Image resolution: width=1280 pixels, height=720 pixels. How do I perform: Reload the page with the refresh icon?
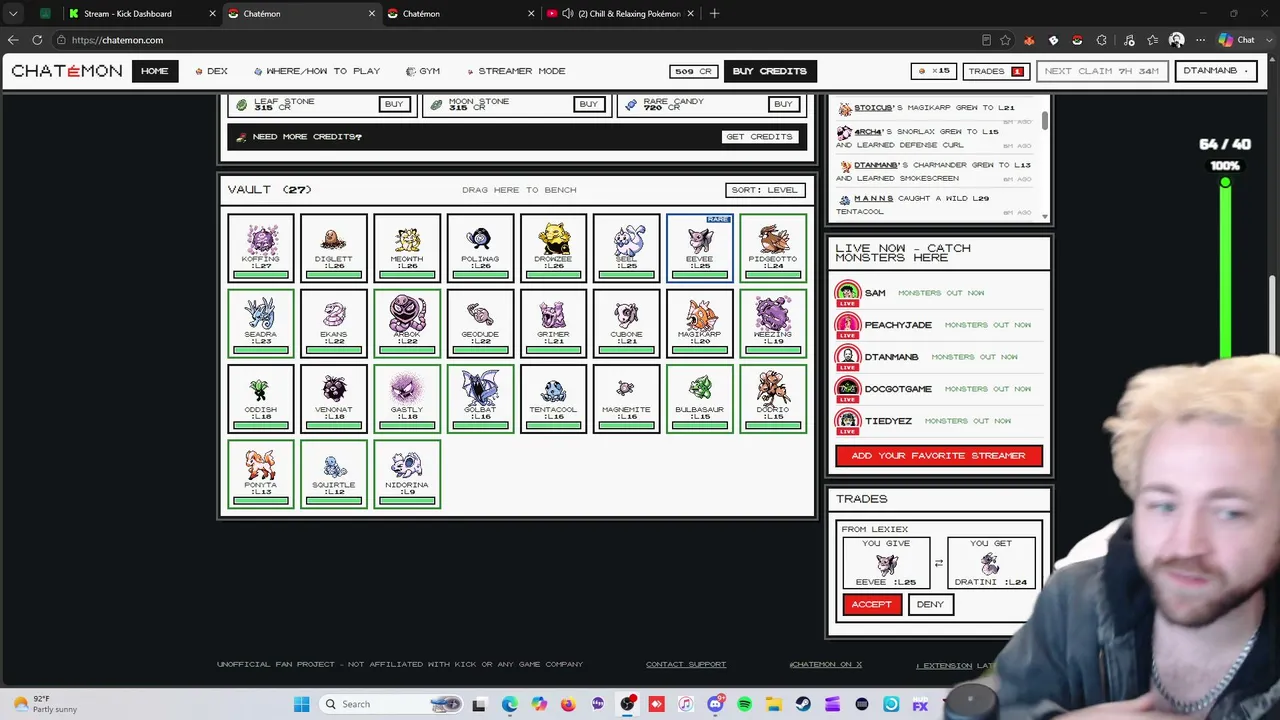point(37,40)
